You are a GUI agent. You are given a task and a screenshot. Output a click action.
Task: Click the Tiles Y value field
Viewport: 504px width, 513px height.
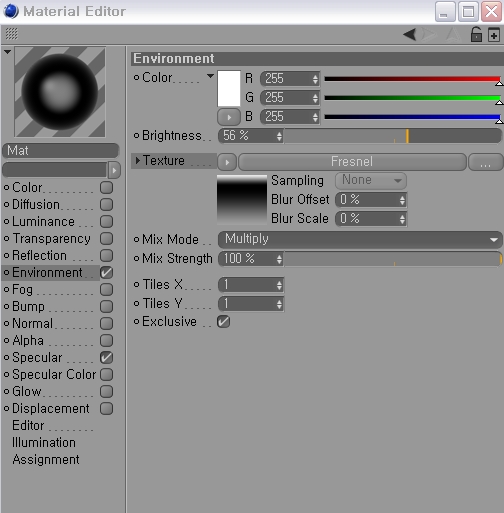[x=251, y=304]
